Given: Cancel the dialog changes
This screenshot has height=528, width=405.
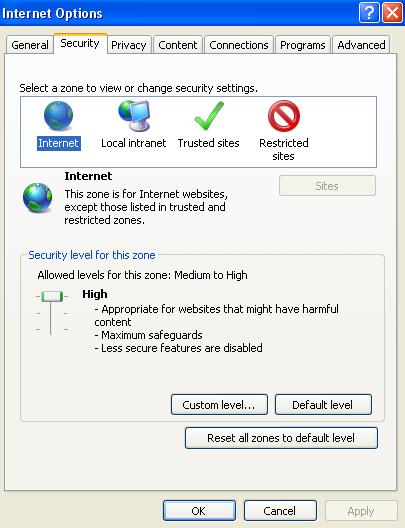Looking at the screenshot, I should pyautogui.click(x=280, y=510).
